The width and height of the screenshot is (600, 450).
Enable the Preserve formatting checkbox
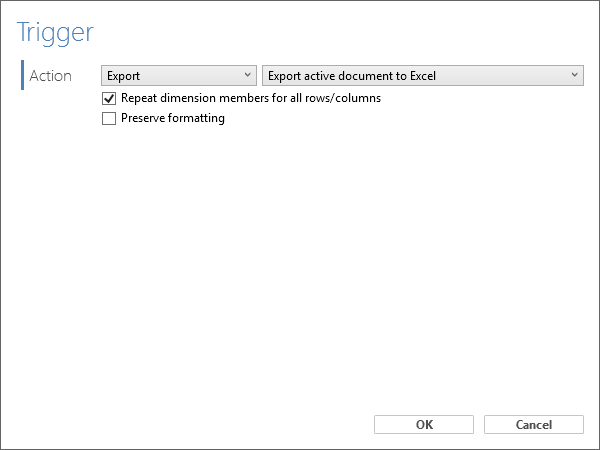click(x=109, y=118)
